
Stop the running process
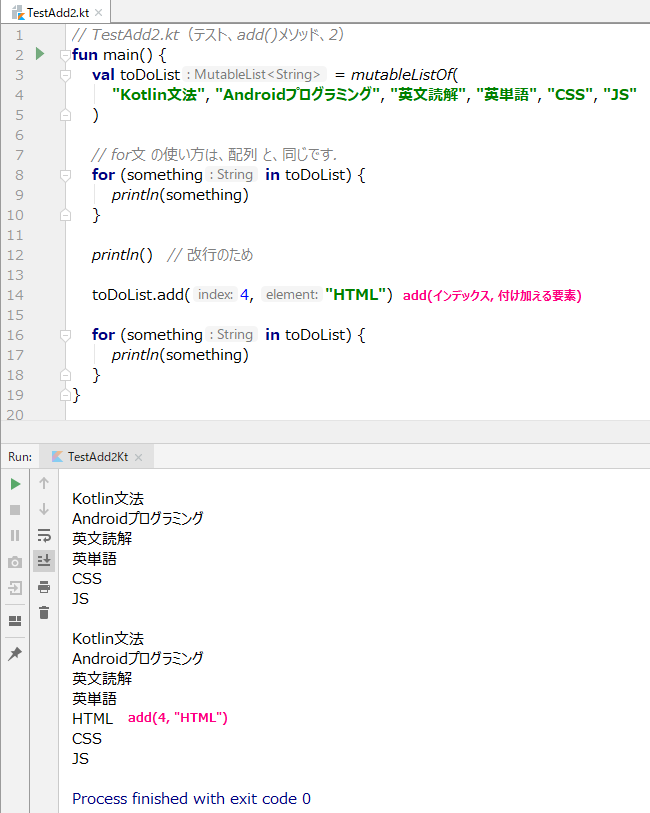coord(16,510)
